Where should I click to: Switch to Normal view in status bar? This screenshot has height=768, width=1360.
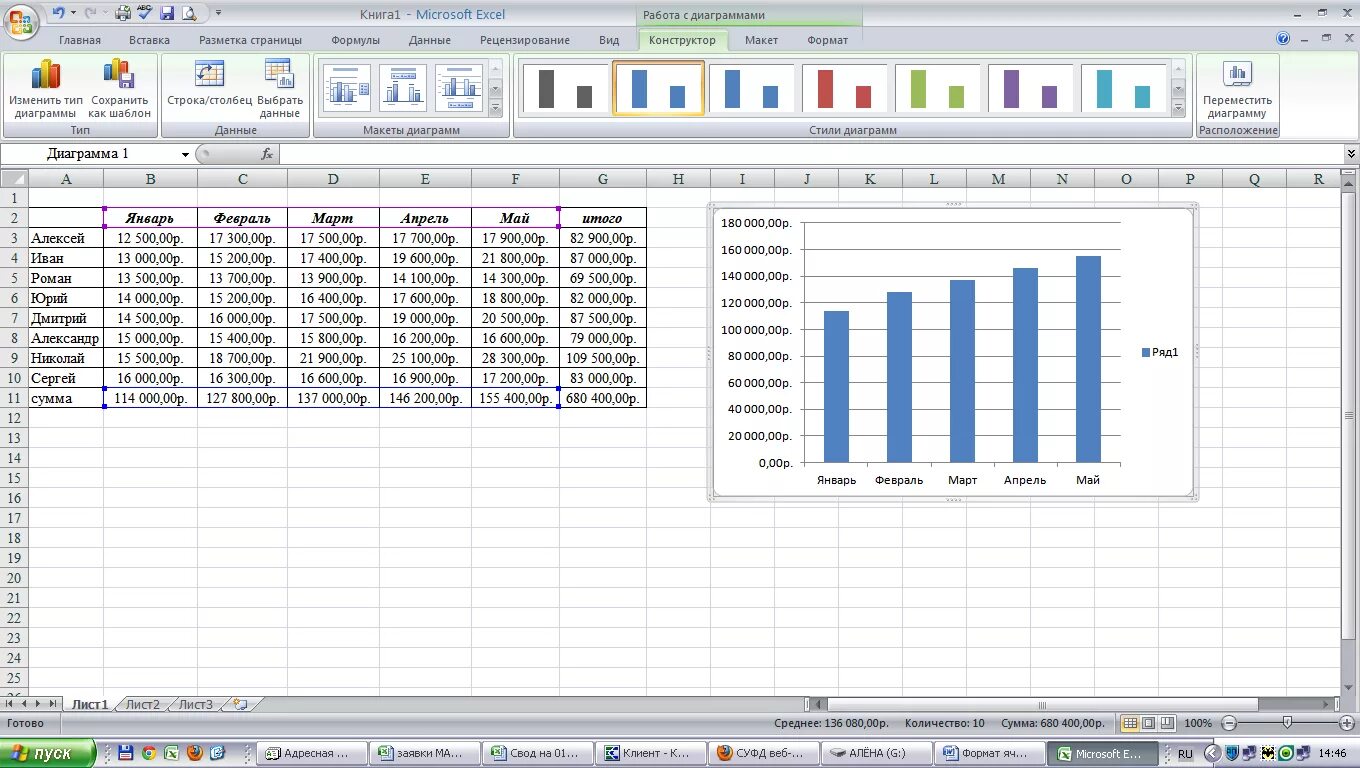click(1130, 723)
